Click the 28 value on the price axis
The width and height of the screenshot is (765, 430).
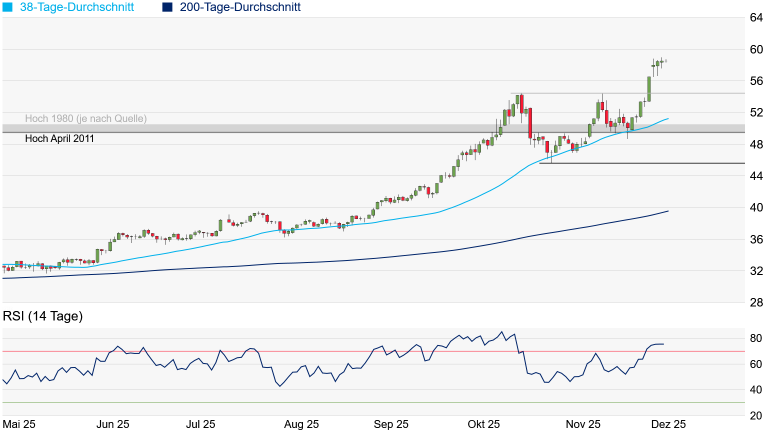tap(757, 303)
